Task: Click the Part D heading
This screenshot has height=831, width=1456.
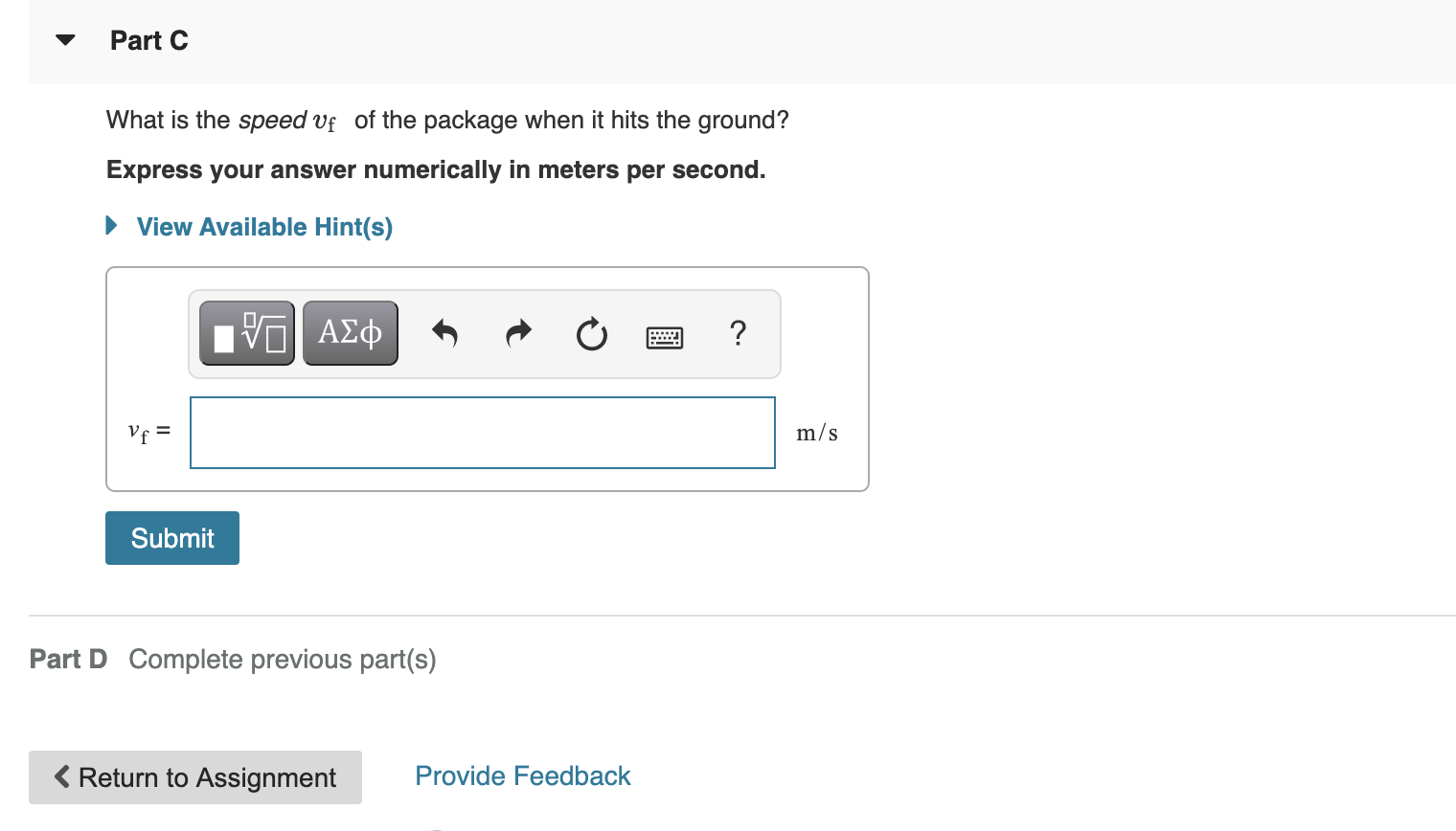Action: 68,659
